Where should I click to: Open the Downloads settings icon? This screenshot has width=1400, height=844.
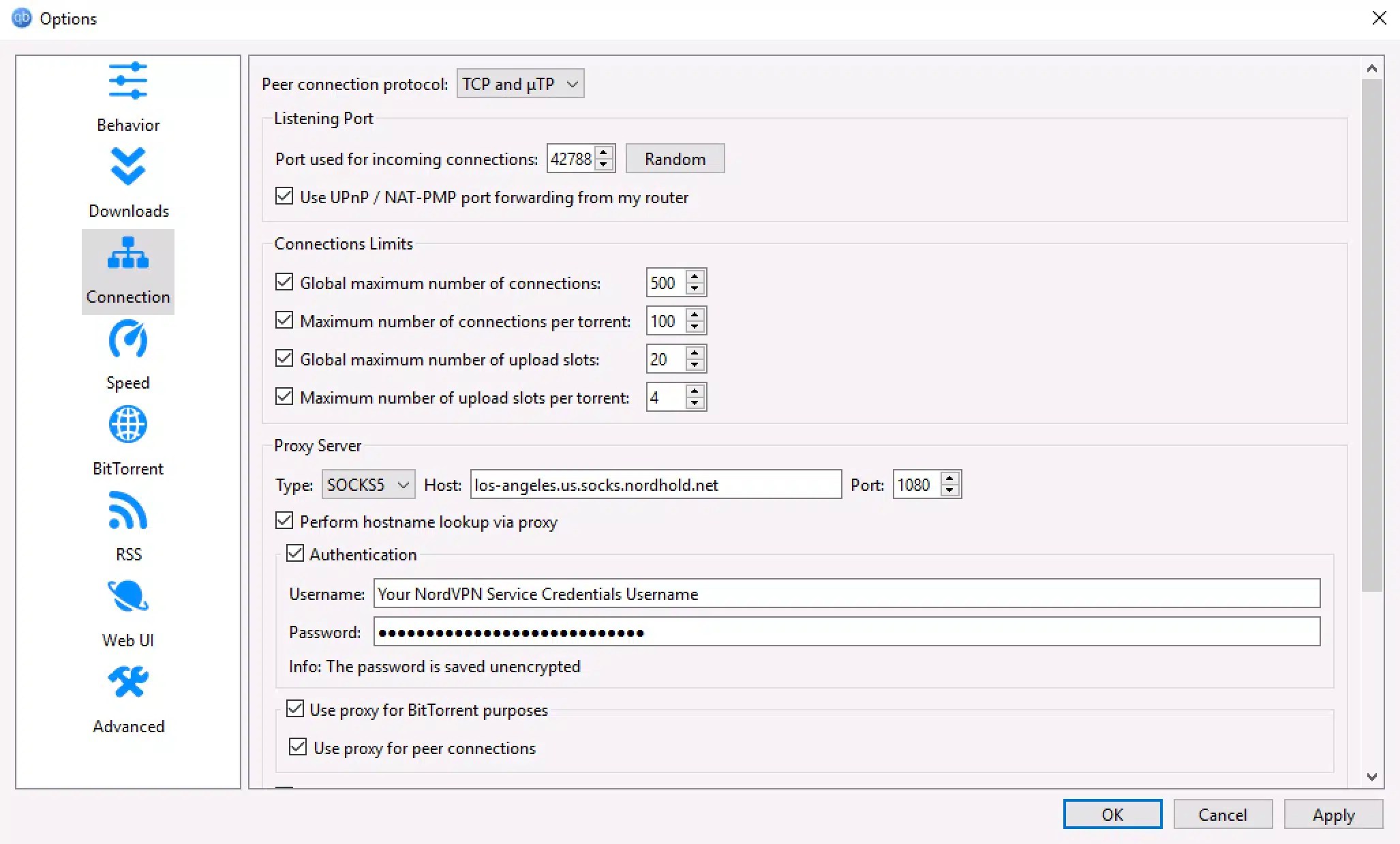point(127,167)
